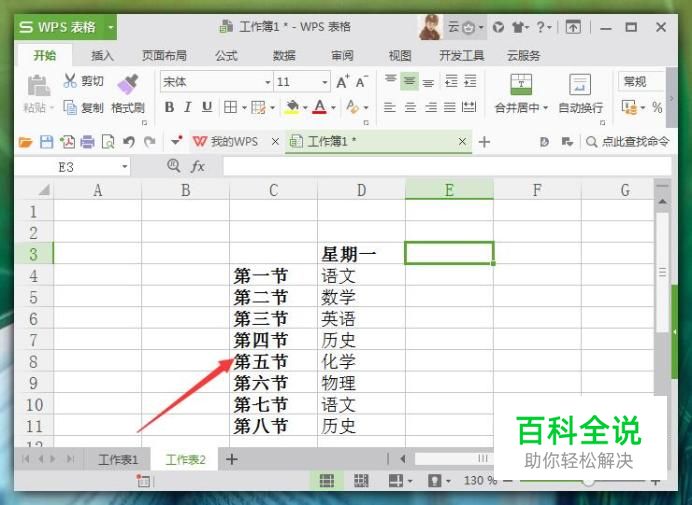
Task: Switch to 审阅 ribbon tab
Action: coord(342,56)
